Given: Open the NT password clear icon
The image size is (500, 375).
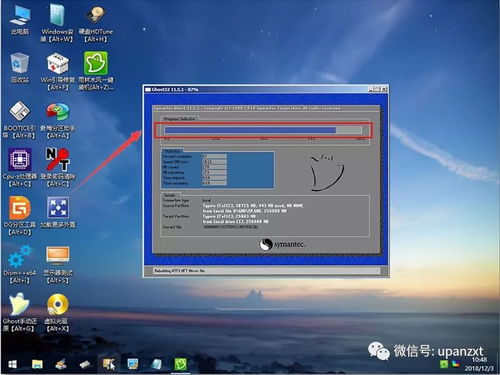Looking at the screenshot, I should [57, 168].
